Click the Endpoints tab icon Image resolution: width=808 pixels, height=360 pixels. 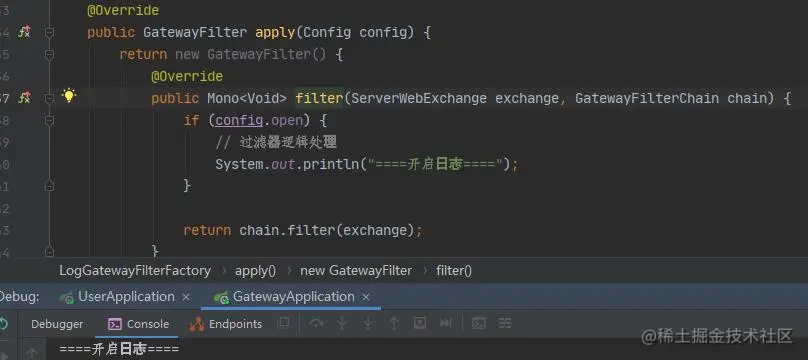click(197, 324)
